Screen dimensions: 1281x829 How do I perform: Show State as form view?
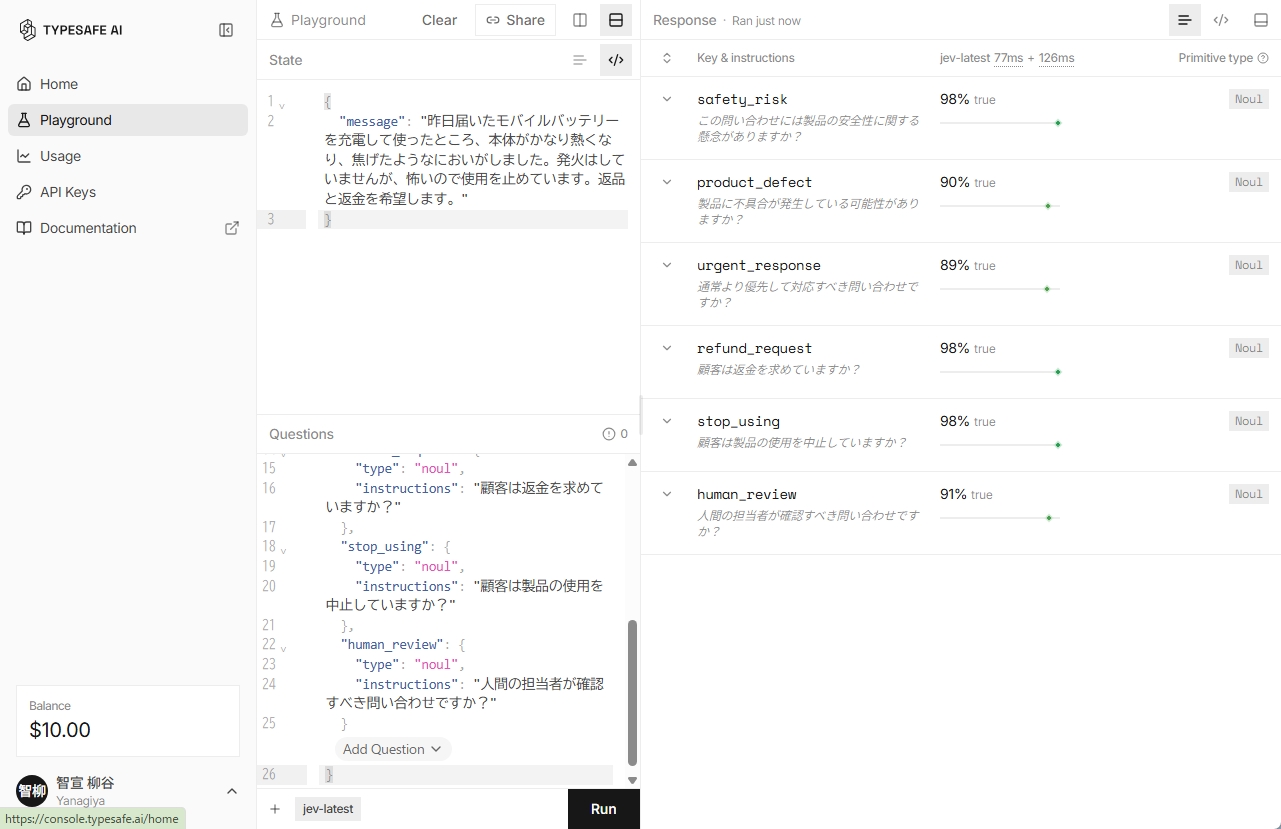pyautogui.click(x=580, y=60)
